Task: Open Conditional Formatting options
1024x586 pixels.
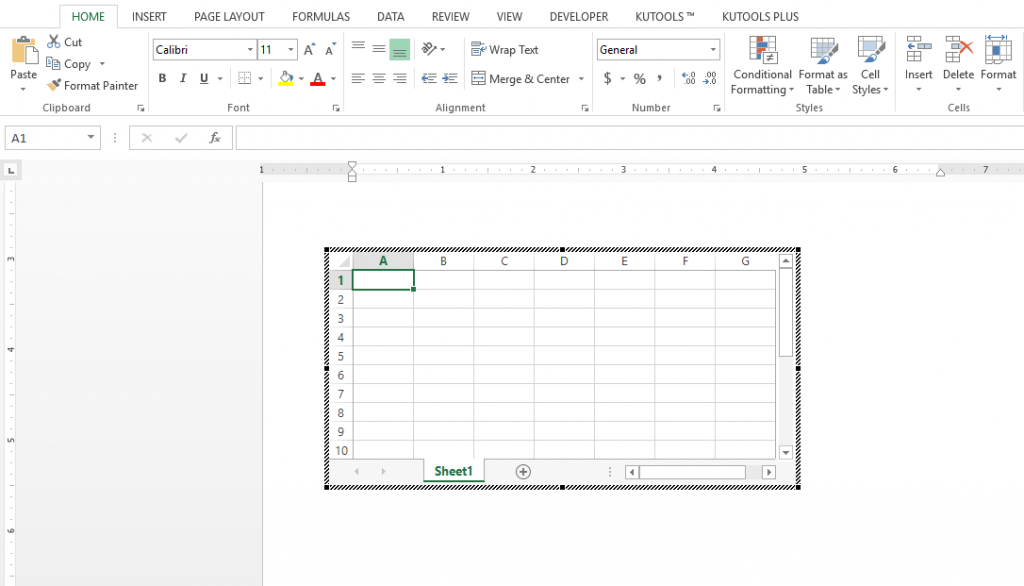Action: 762,65
